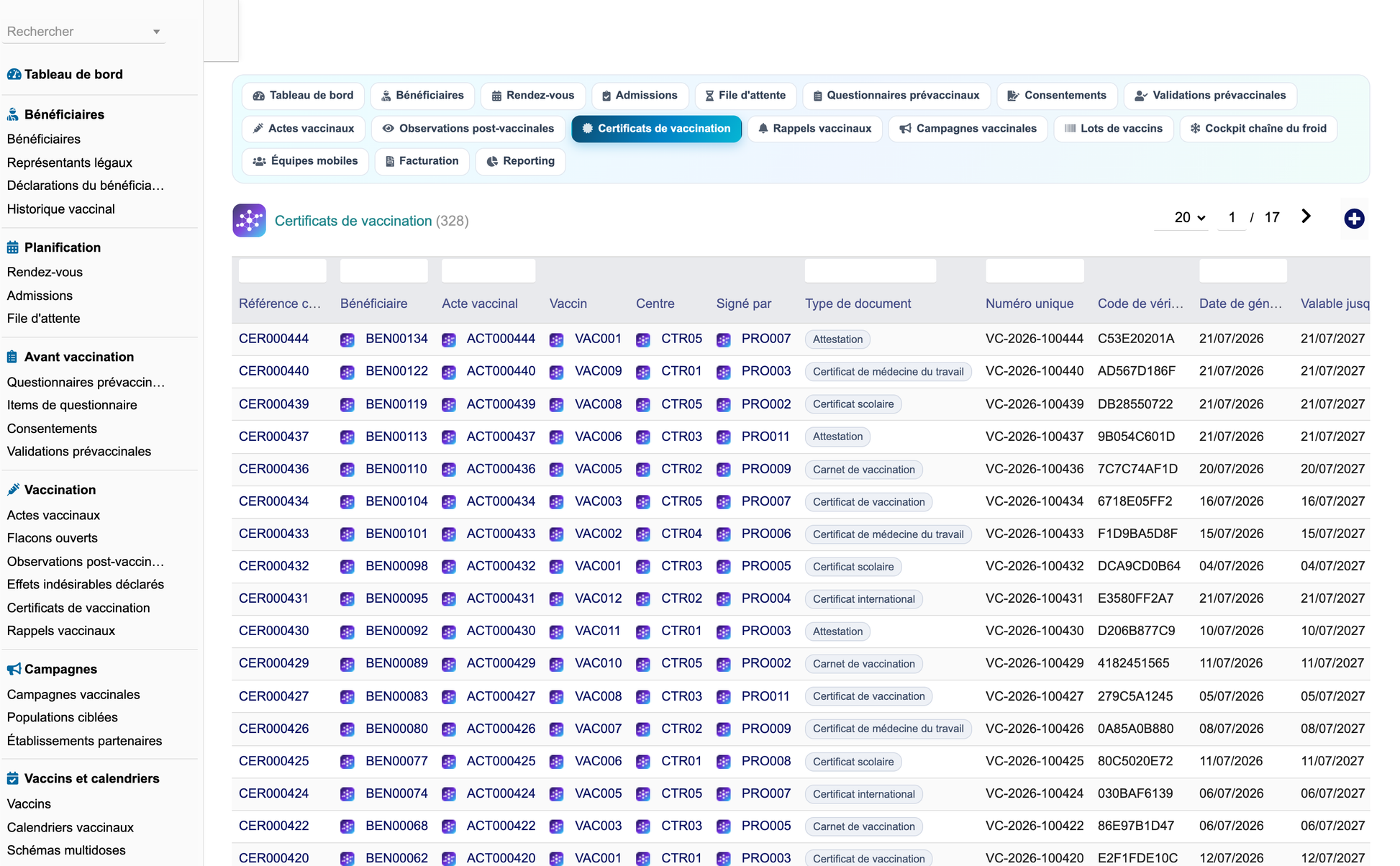Click the Type de document filter field
Viewport: 1400px width, 866px height.
click(871, 271)
